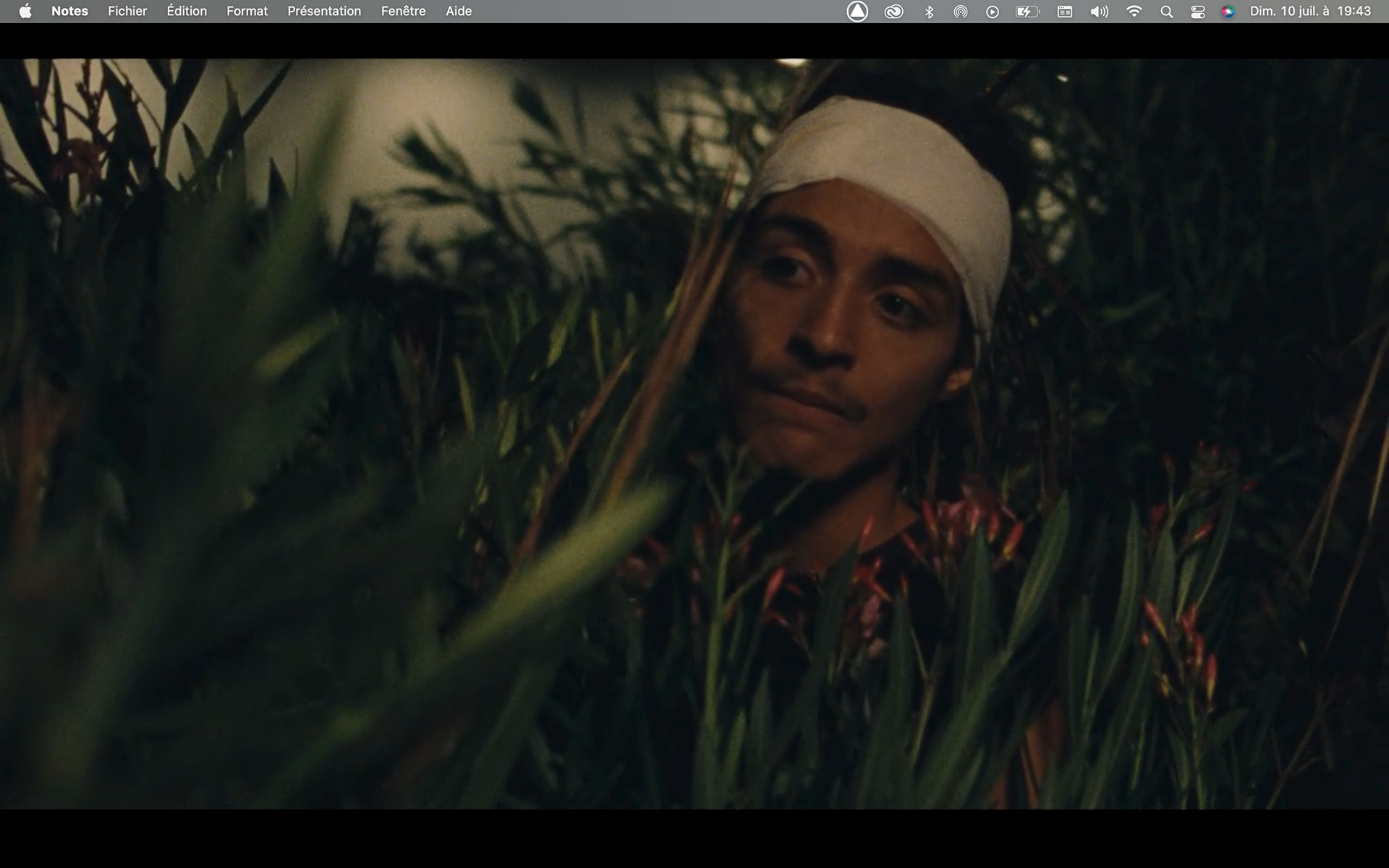Open the Apple menu
The height and width of the screenshot is (868, 1389).
coord(25,11)
